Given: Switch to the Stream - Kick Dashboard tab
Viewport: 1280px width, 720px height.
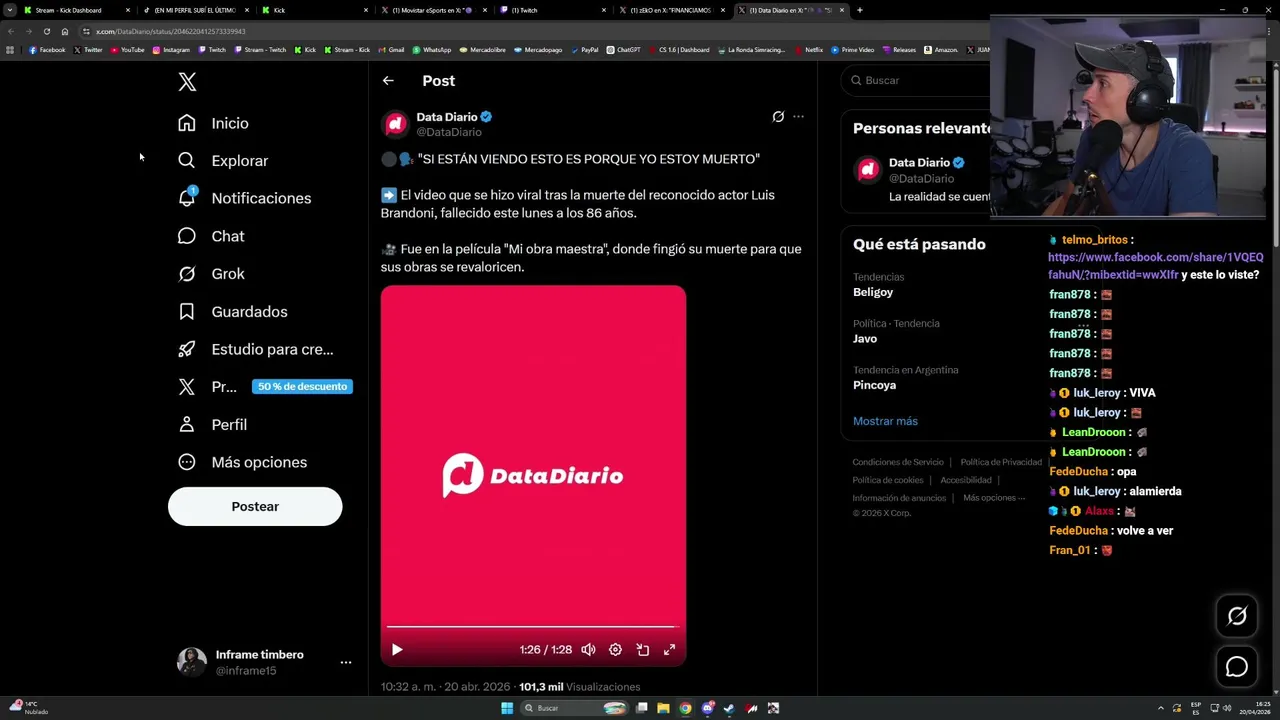Looking at the screenshot, I should 76,10.
